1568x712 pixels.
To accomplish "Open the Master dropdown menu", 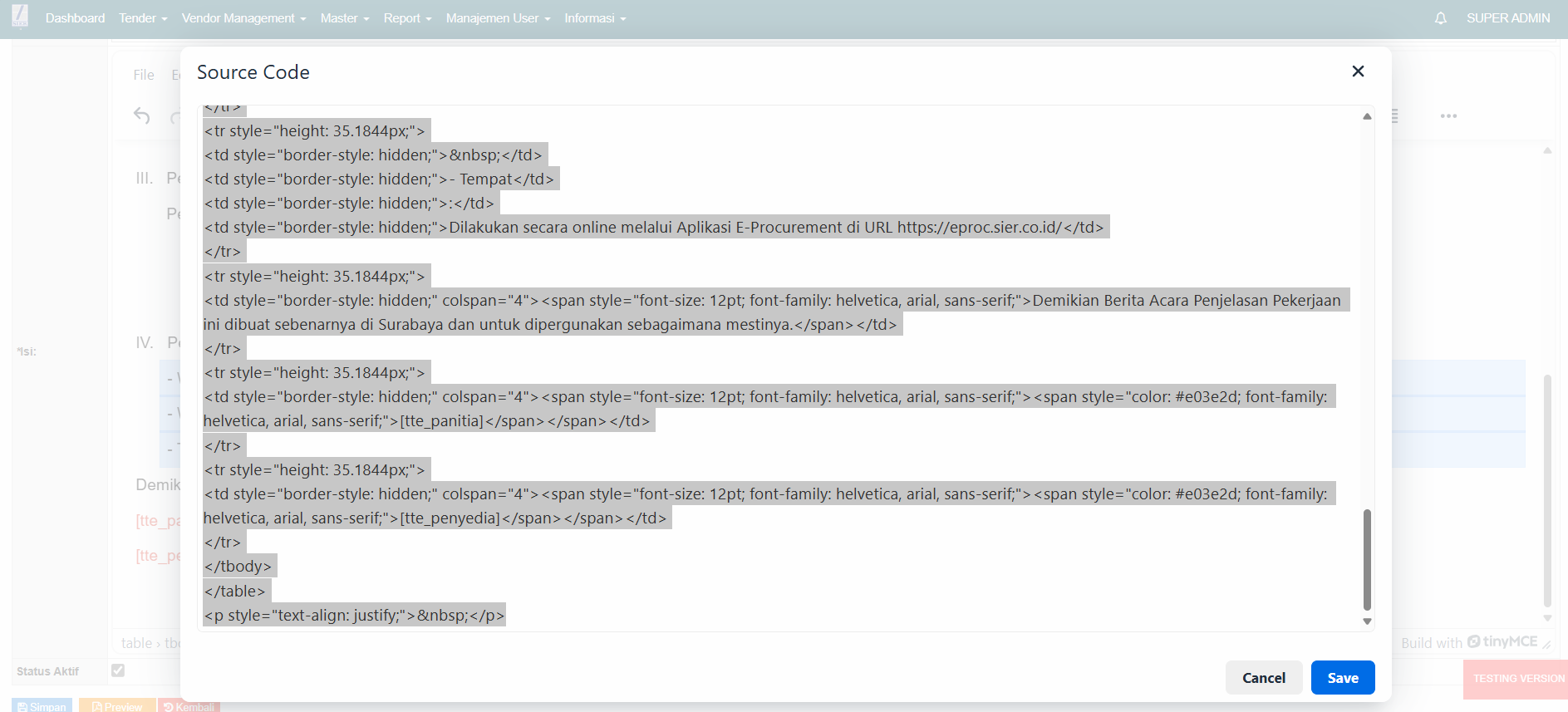I will (345, 18).
